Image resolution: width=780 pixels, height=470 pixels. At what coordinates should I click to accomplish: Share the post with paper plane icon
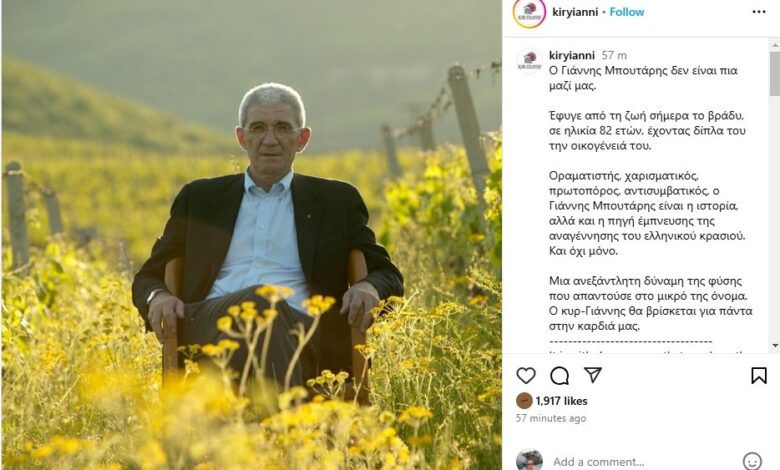coord(593,375)
